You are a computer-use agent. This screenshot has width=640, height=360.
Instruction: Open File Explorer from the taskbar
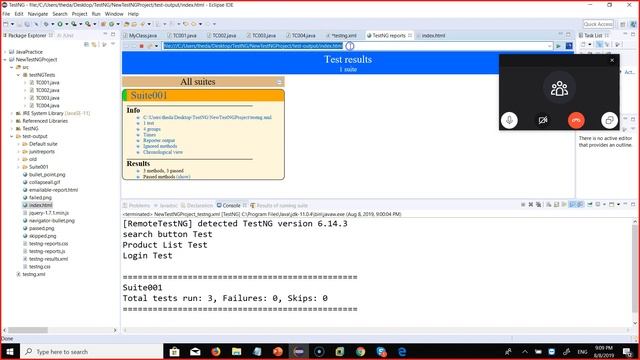[x=236, y=351]
